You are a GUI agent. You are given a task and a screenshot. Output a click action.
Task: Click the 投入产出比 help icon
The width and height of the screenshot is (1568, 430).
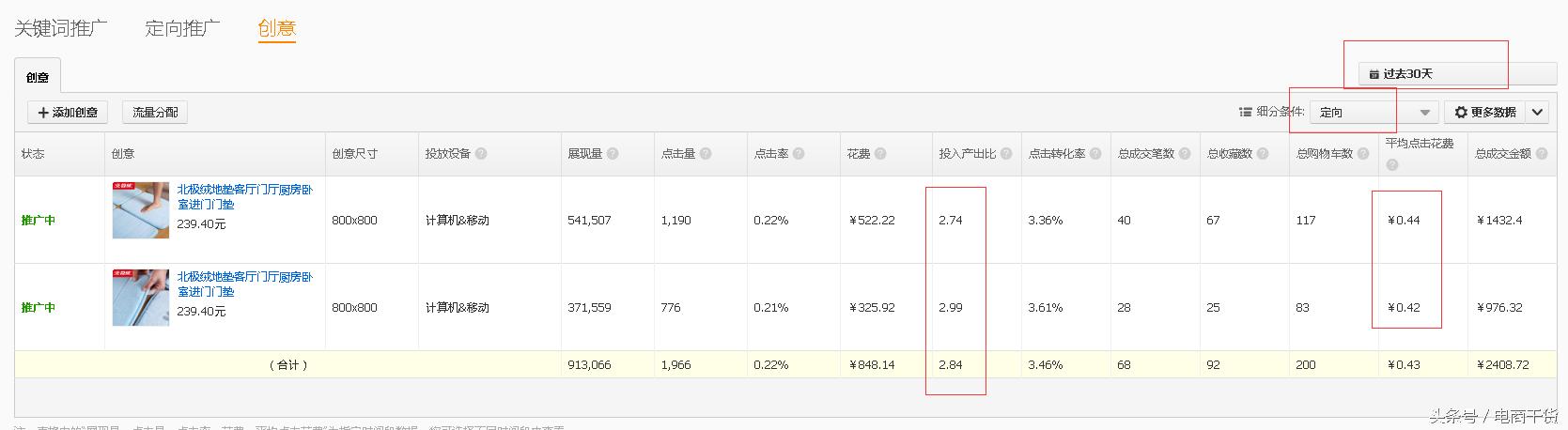pos(1006,154)
